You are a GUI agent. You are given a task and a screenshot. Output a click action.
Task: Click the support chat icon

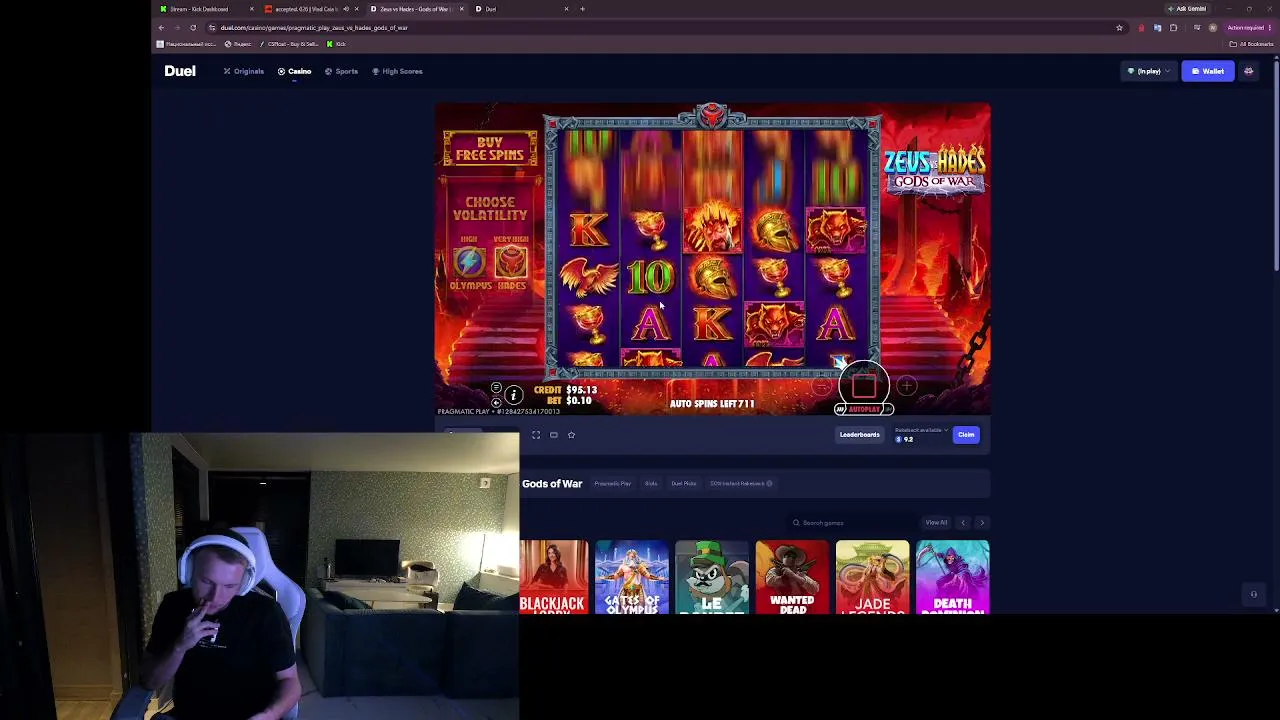pyautogui.click(x=1253, y=594)
